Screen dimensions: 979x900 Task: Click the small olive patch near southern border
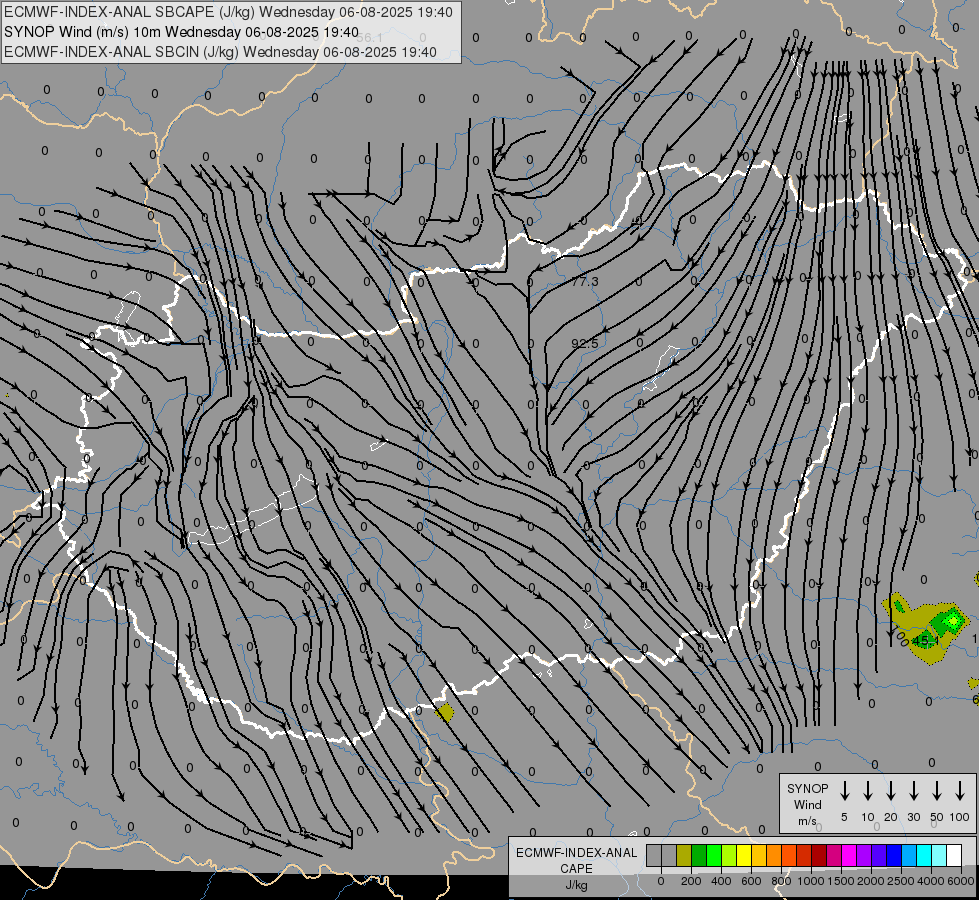pos(445,712)
